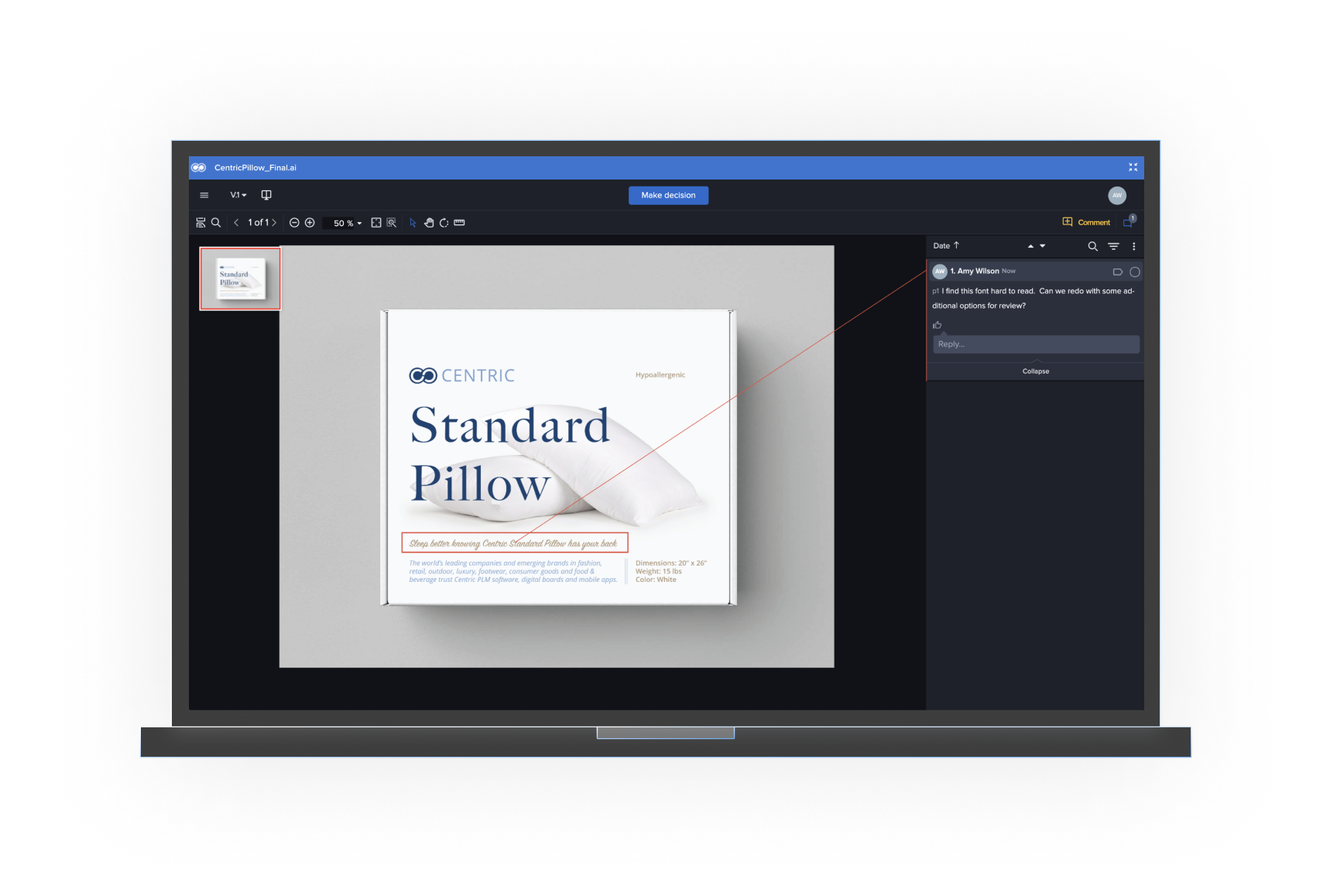The image size is (1330, 896).
Task: Like Amy Wilson's comment with thumbs up
Action: pyautogui.click(x=938, y=325)
